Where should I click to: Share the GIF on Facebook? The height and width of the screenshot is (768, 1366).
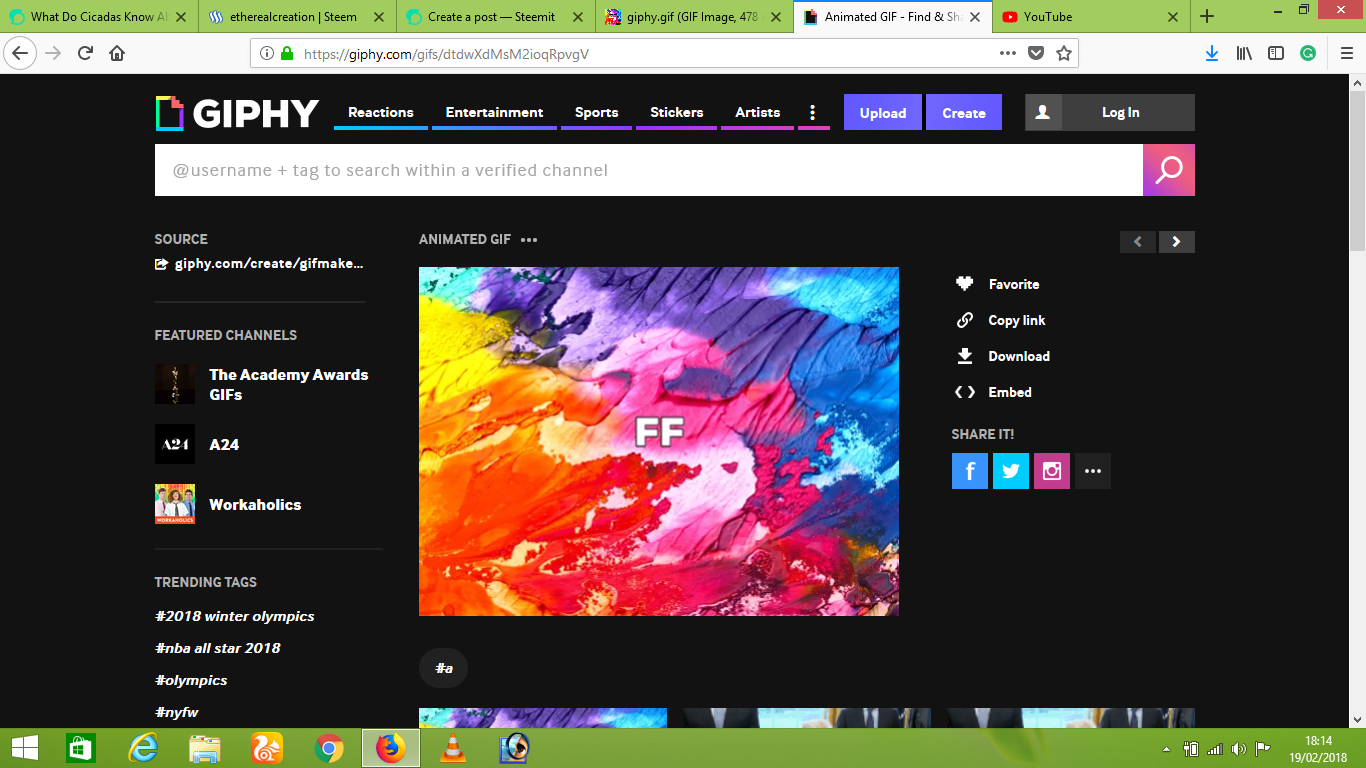click(969, 470)
